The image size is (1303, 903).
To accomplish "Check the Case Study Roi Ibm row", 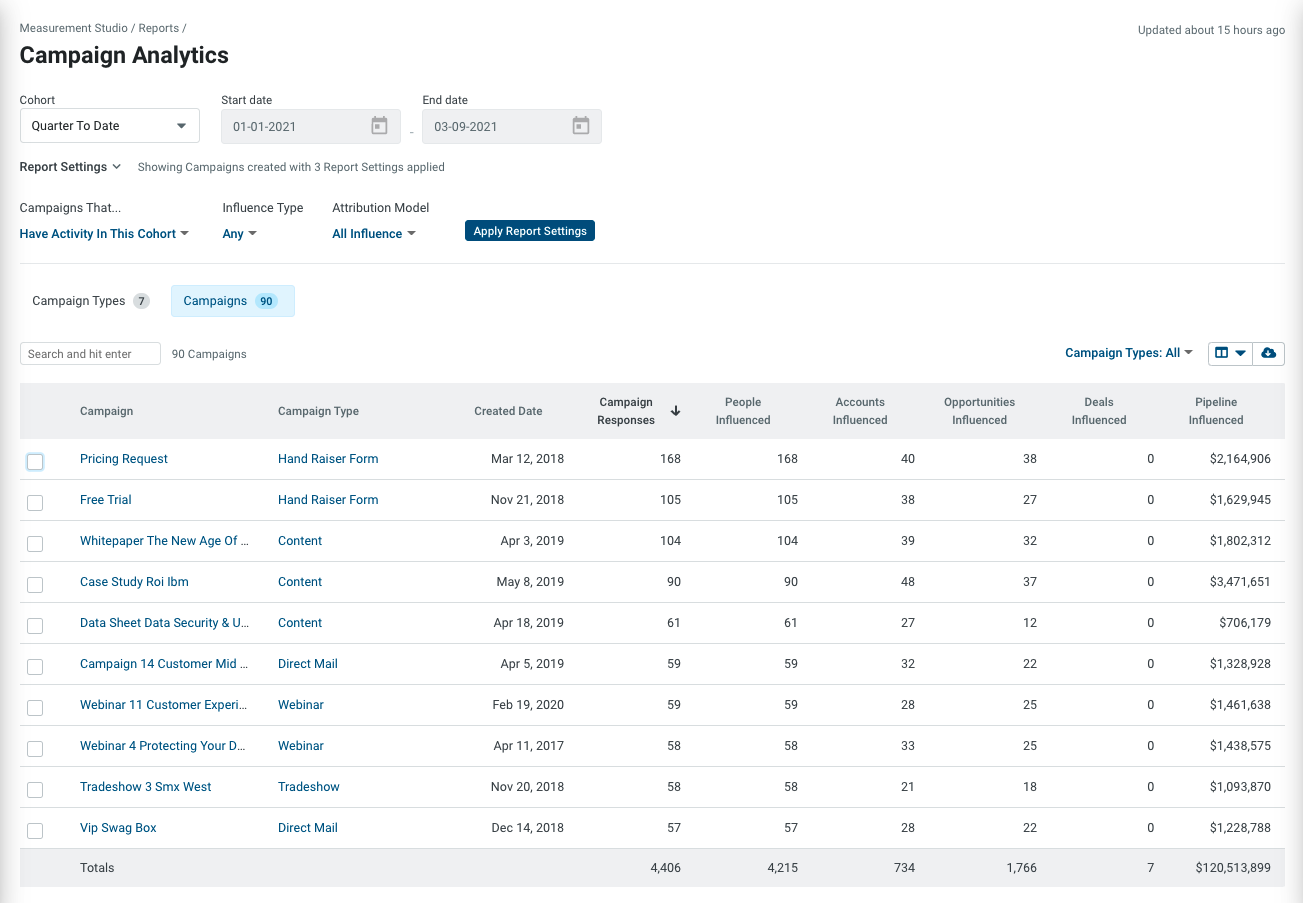I will pos(35,585).
